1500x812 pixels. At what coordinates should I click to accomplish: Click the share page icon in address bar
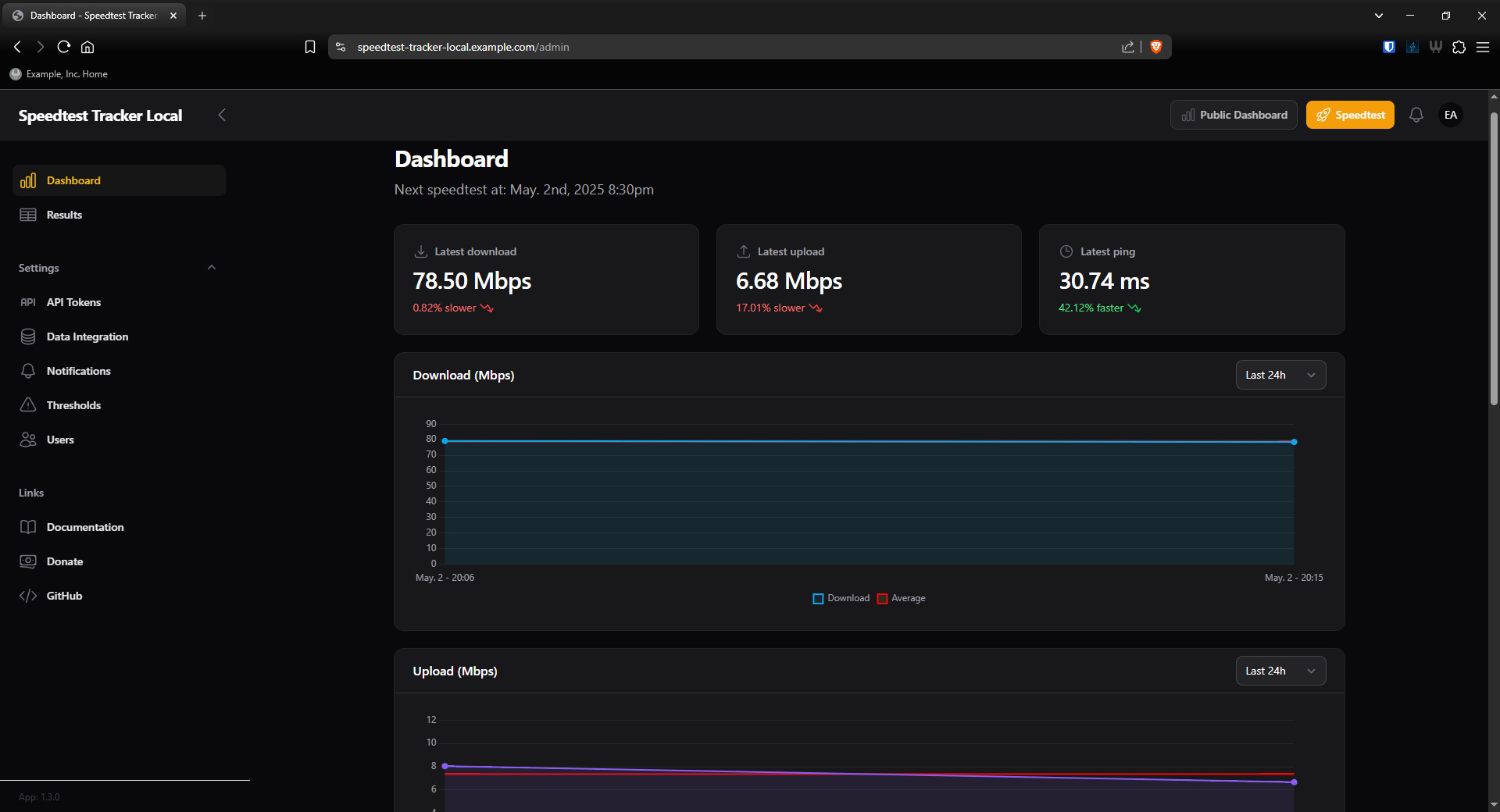coord(1127,47)
